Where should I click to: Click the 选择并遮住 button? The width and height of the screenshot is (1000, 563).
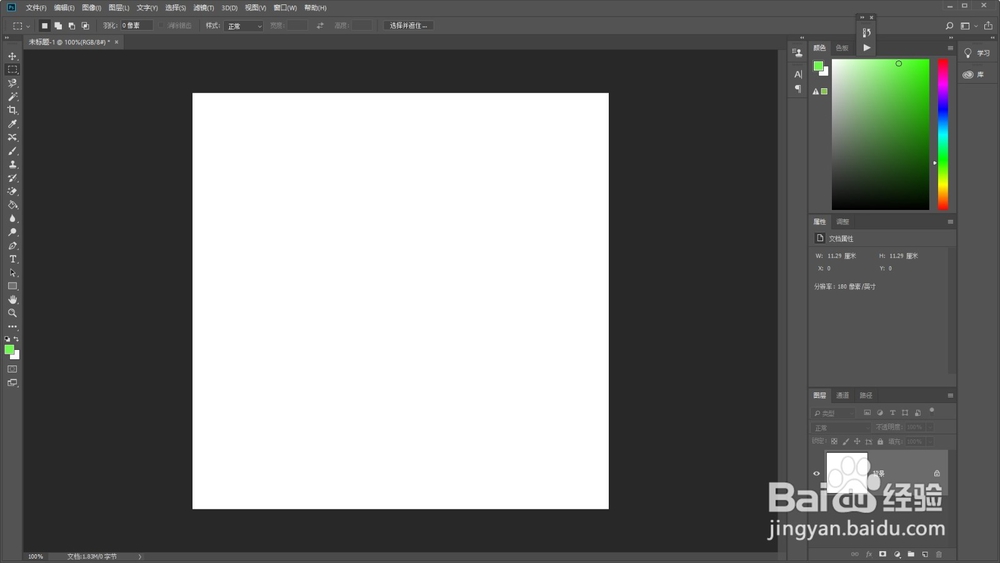click(408, 26)
